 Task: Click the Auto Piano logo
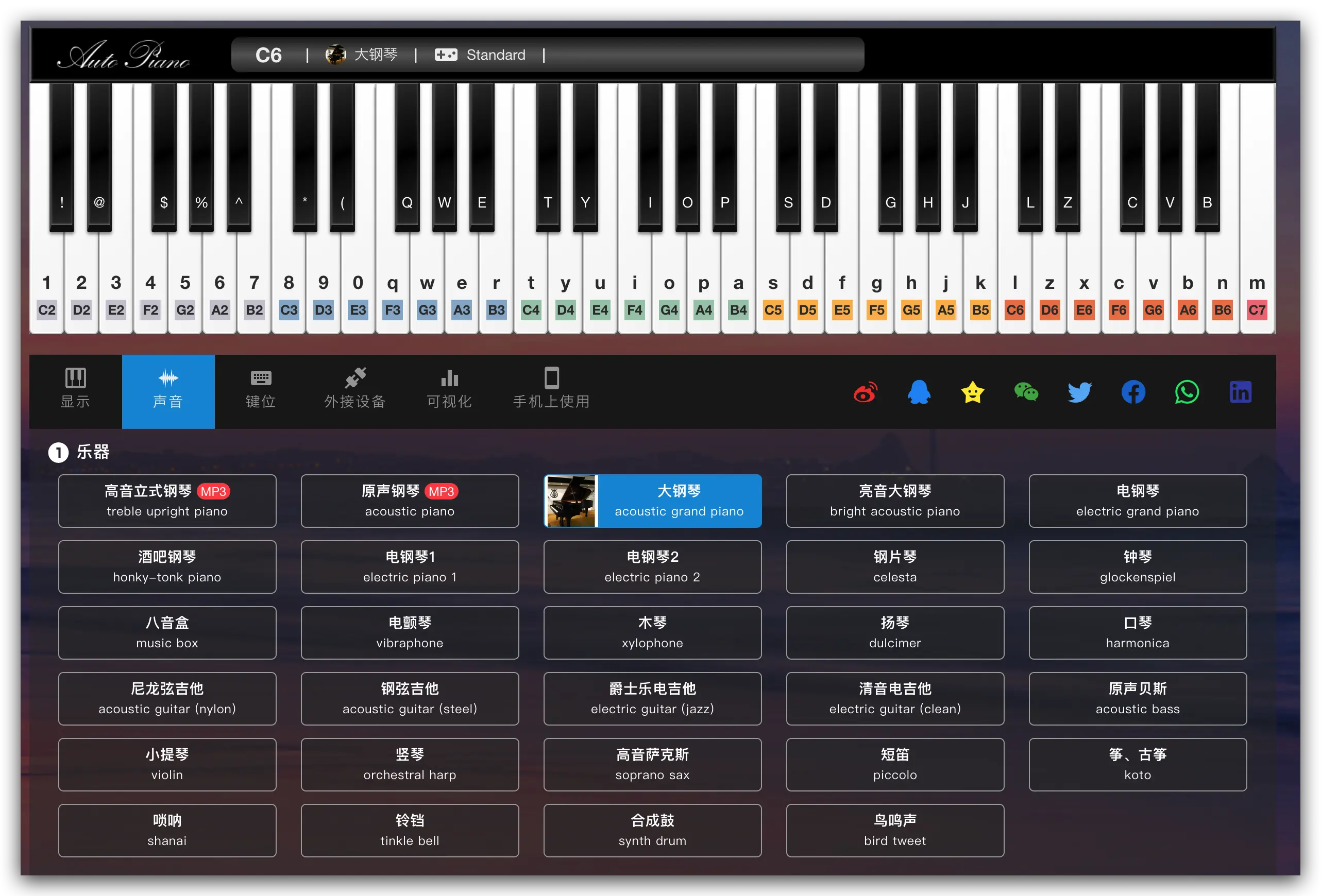[124, 56]
